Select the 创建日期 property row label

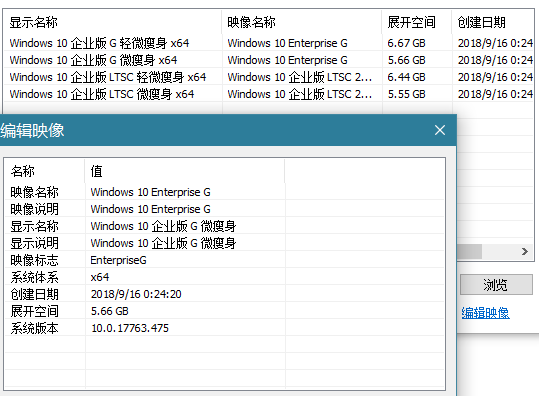tap(34, 294)
